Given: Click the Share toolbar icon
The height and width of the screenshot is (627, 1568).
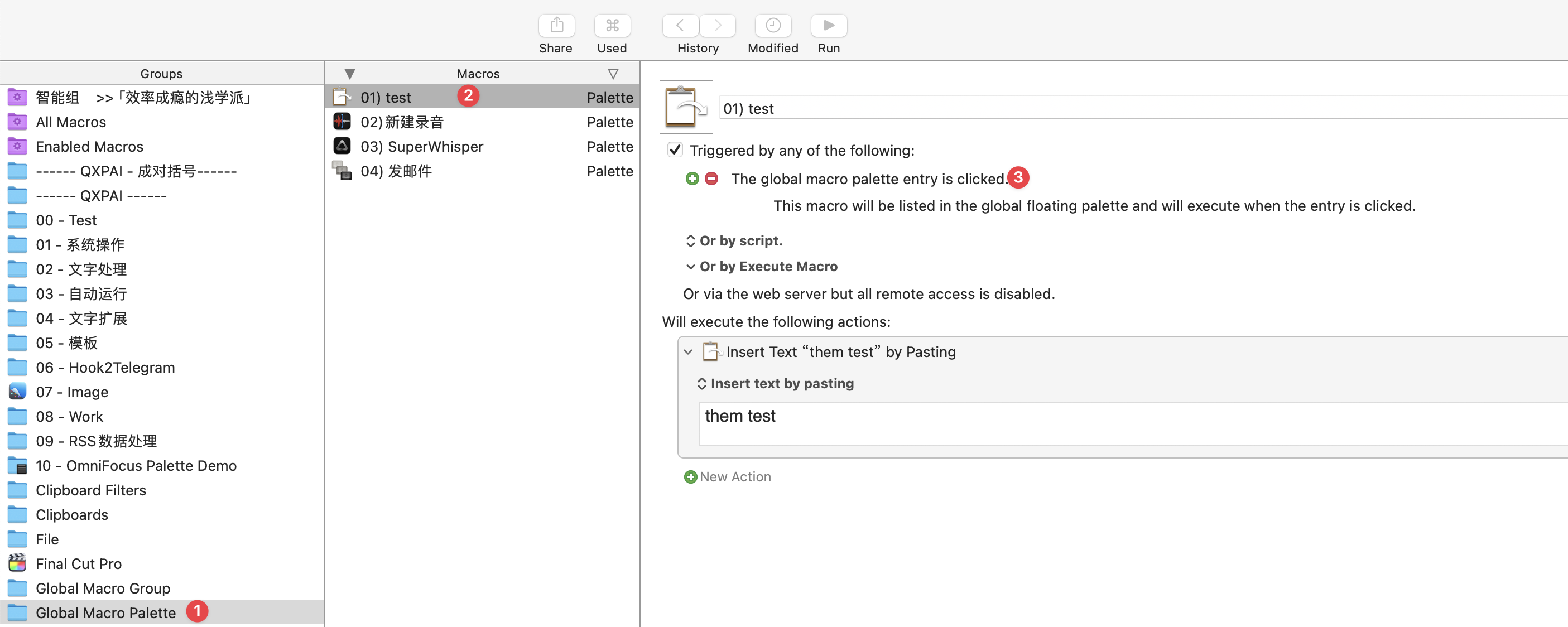Looking at the screenshot, I should tap(556, 26).
